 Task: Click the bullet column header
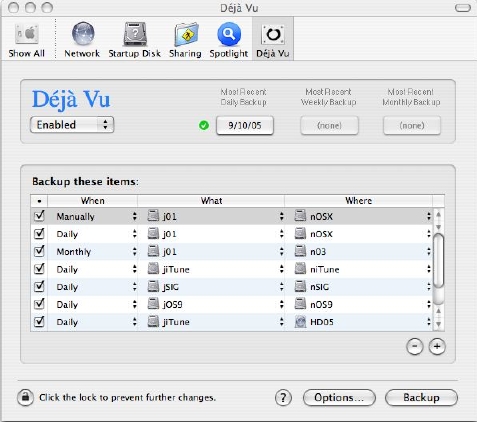point(39,201)
